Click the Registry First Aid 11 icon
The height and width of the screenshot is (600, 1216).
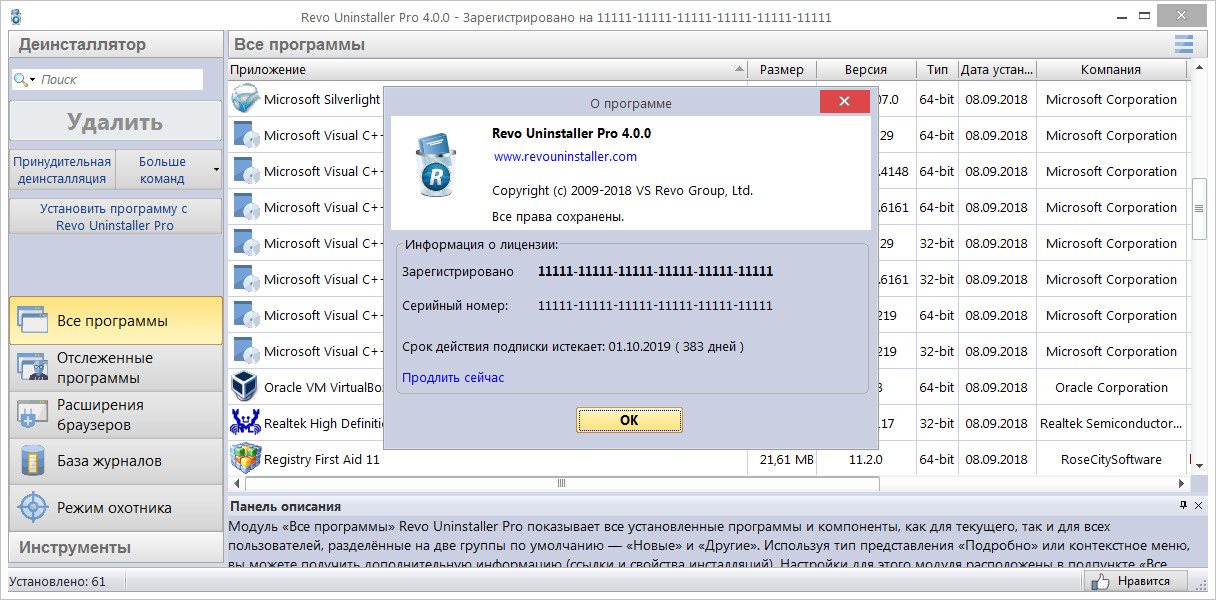(x=245, y=459)
